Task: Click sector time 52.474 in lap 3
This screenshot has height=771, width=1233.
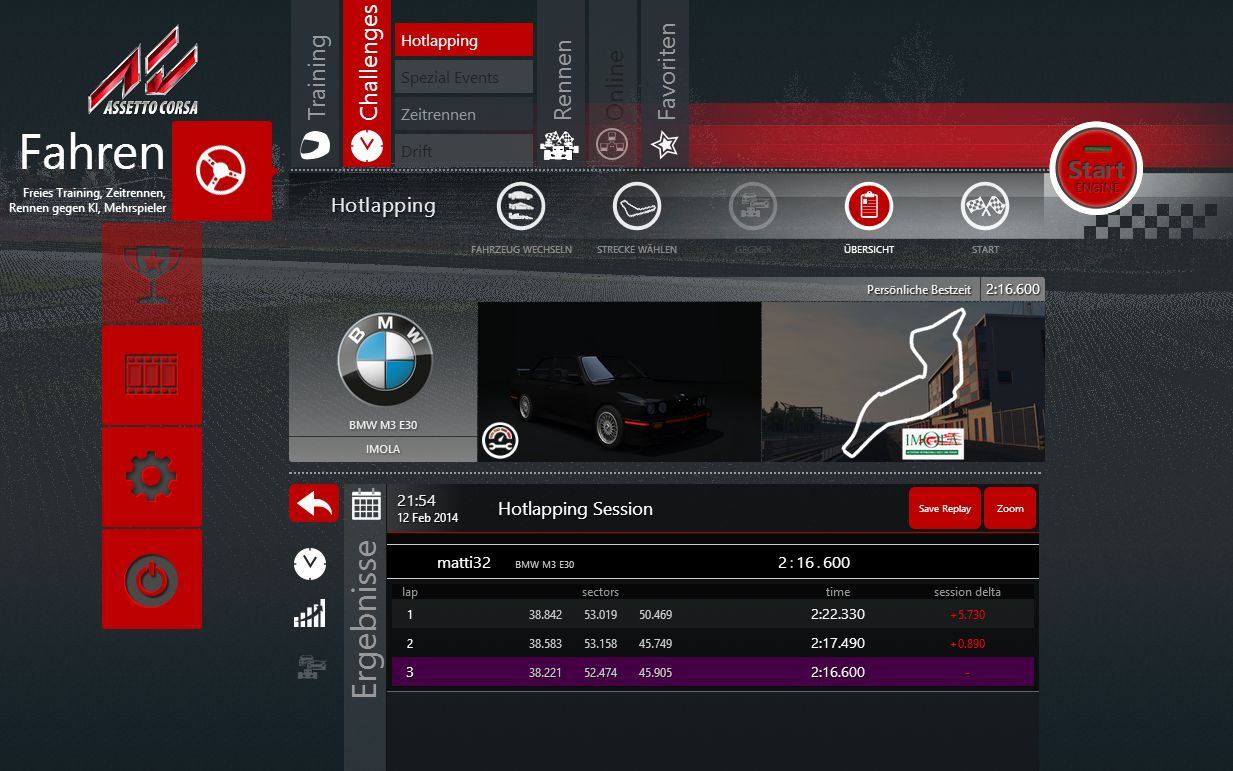Action: point(600,673)
